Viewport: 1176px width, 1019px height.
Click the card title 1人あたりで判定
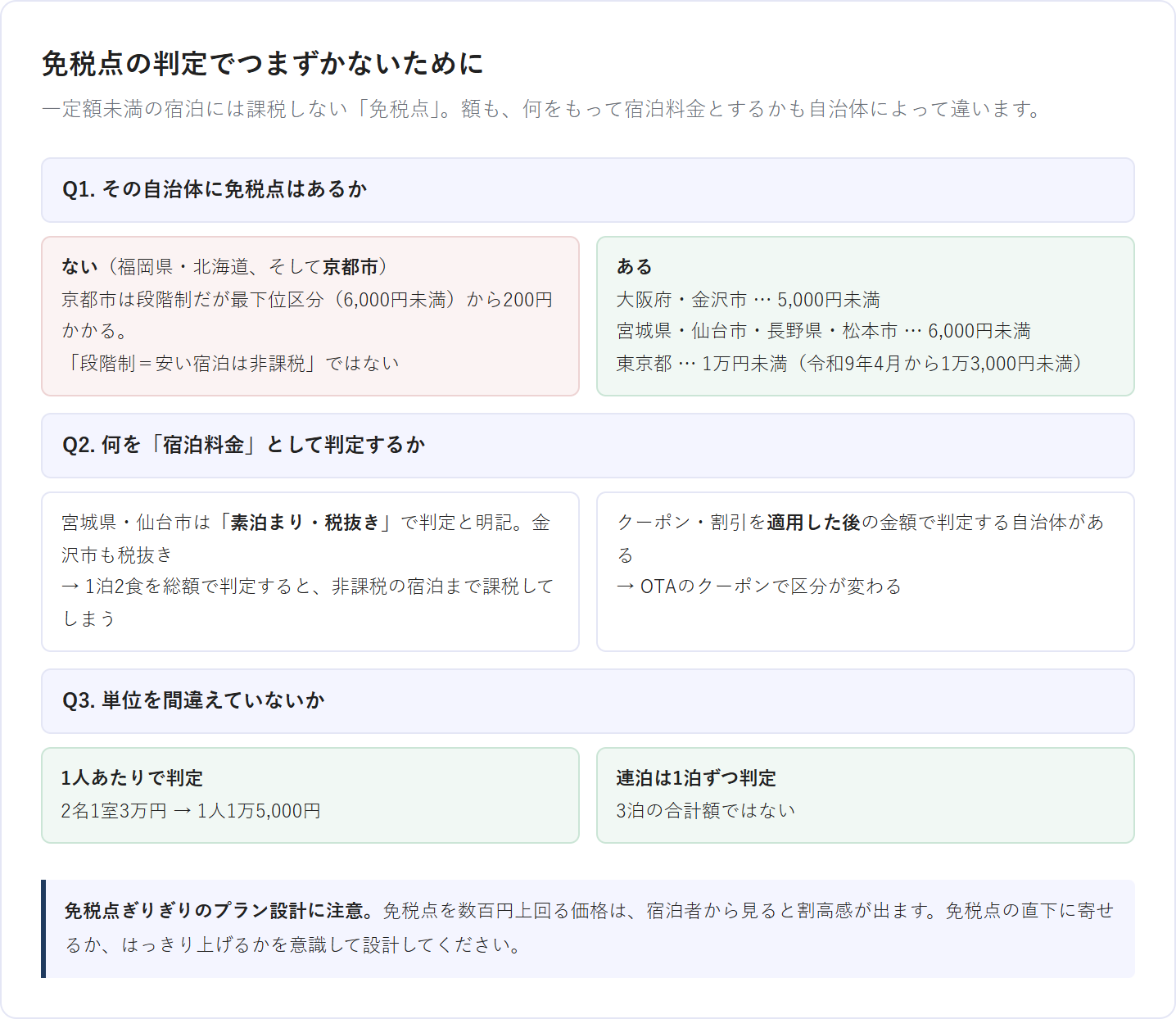point(132,778)
